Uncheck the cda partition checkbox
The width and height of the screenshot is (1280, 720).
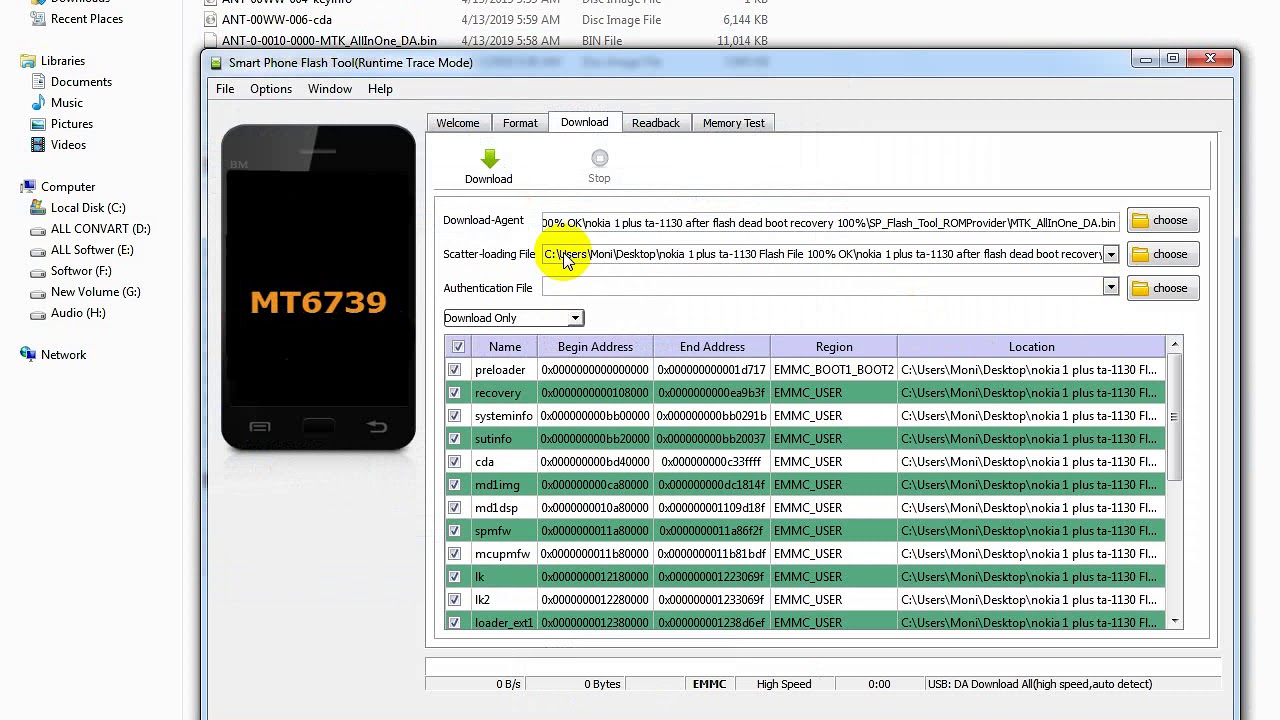pos(454,462)
